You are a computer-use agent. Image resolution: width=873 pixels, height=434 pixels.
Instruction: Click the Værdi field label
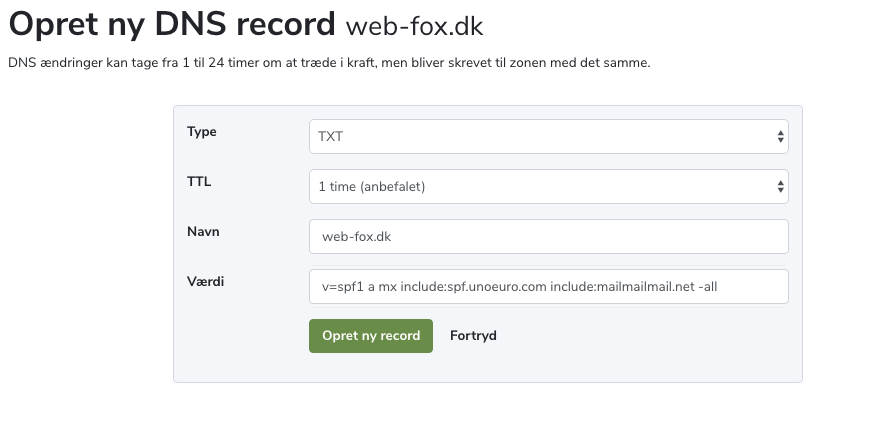click(x=206, y=281)
